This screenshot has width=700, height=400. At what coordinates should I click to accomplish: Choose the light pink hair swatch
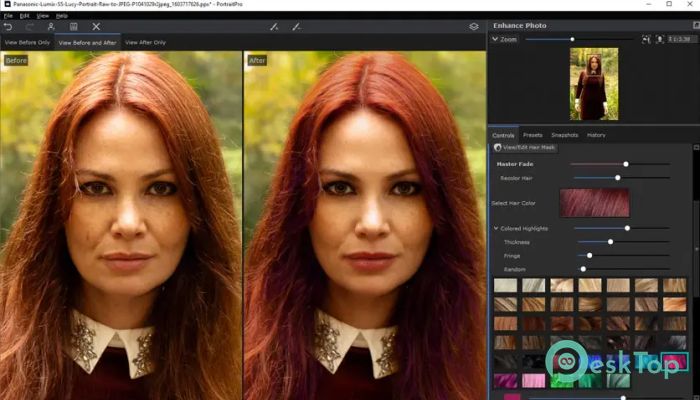(x=534, y=381)
